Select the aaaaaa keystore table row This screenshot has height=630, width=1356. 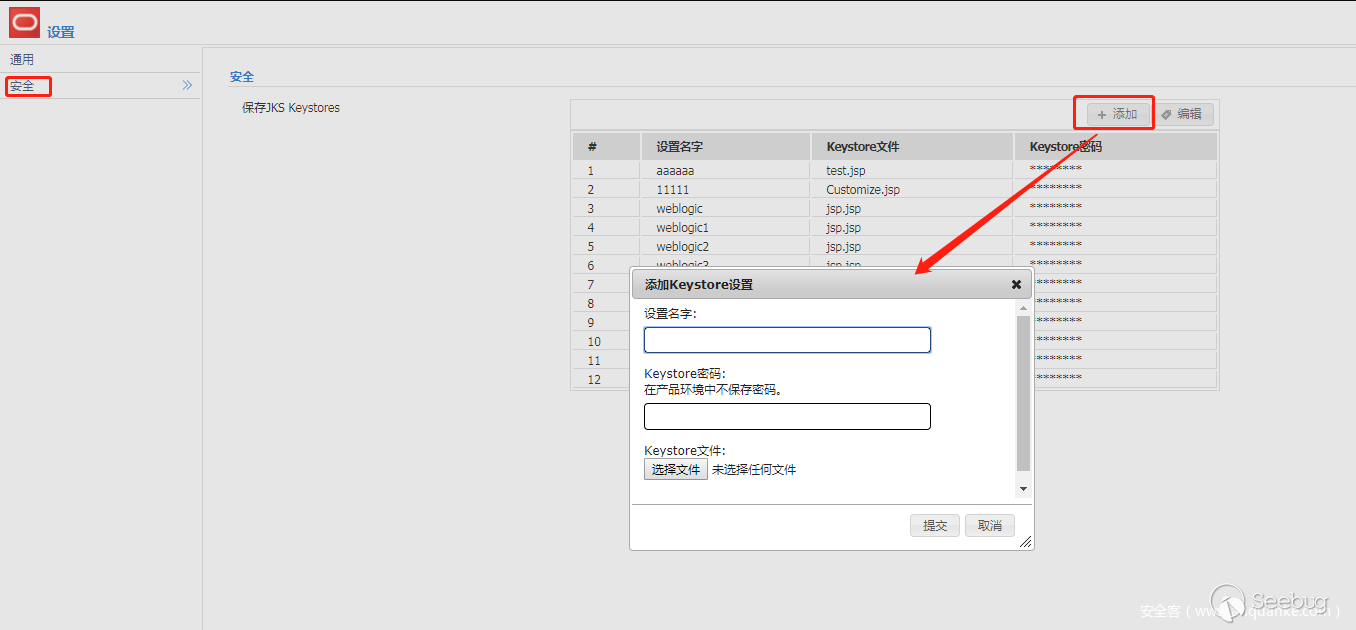(x=675, y=171)
